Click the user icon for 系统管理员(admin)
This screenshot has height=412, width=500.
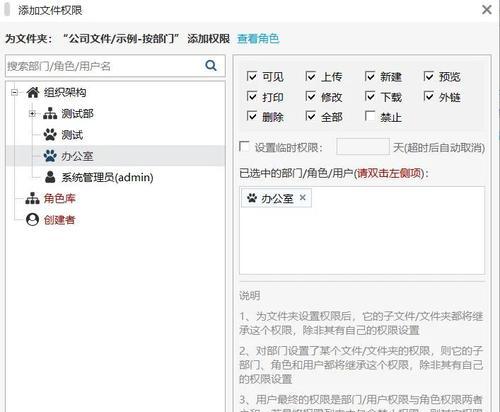pyautogui.click(x=50, y=177)
